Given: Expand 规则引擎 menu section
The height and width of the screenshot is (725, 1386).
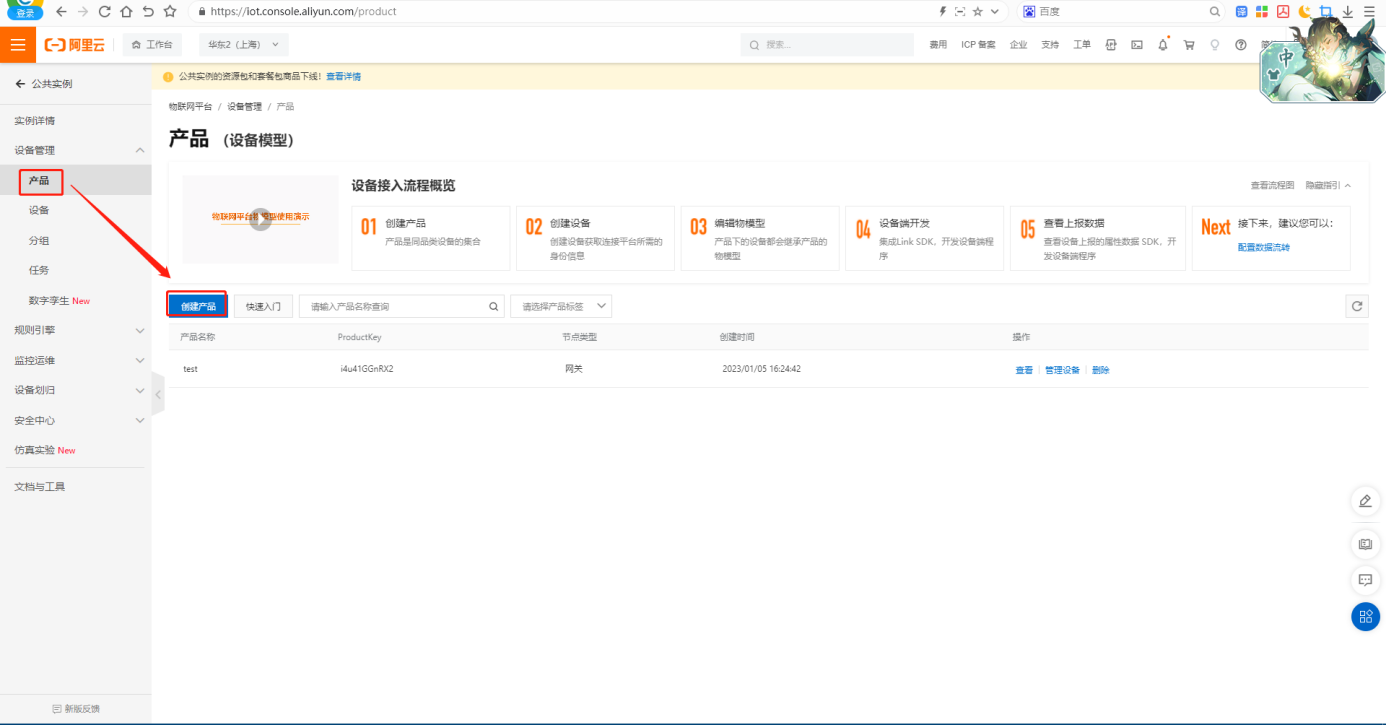Looking at the screenshot, I should pyautogui.click(x=140, y=330).
